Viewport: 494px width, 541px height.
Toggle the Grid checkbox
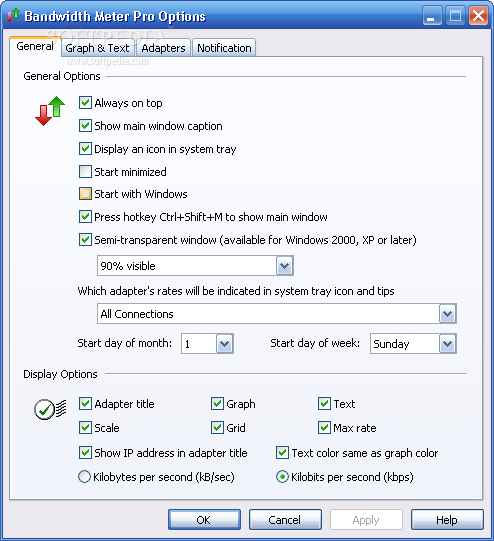coord(217,428)
